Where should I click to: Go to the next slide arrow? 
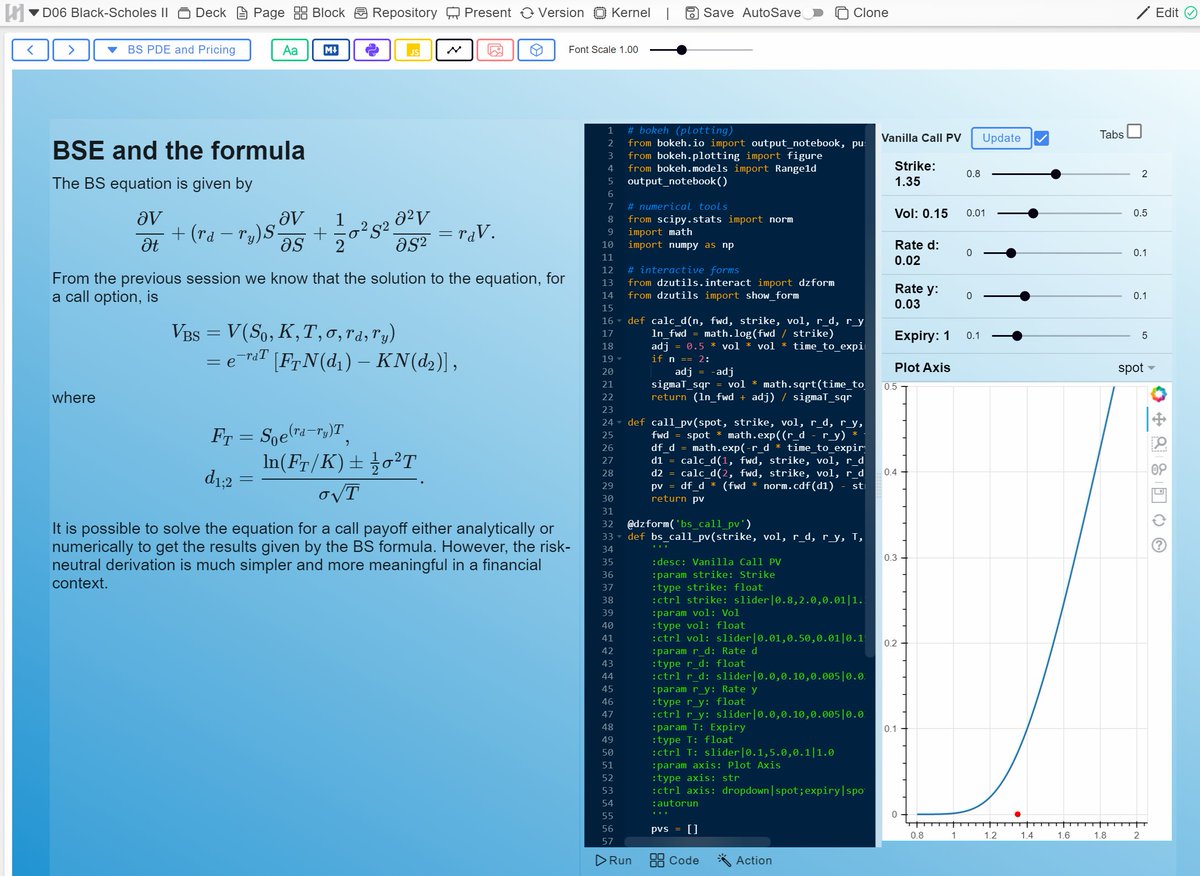point(71,49)
